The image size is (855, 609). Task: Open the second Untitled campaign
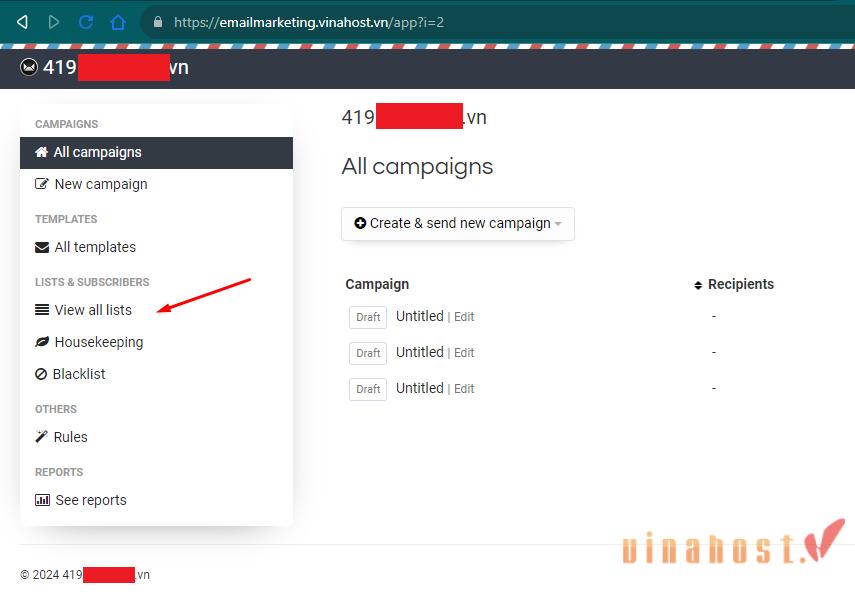(419, 352)
